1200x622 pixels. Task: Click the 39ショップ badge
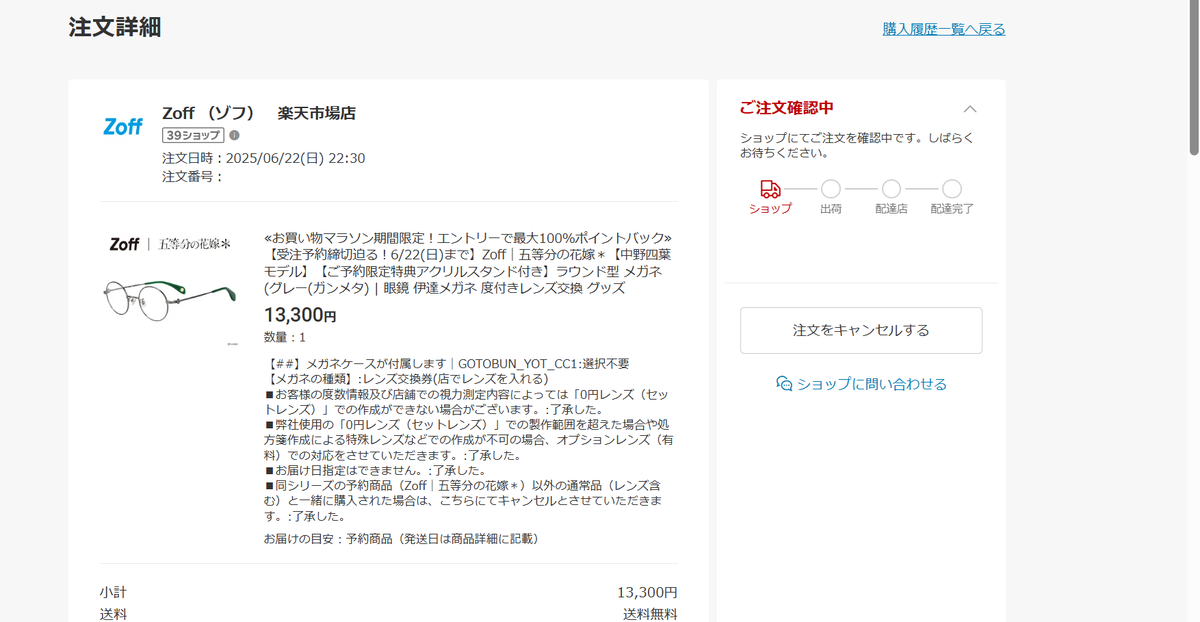pyautogui.click(x=193, y=135)
